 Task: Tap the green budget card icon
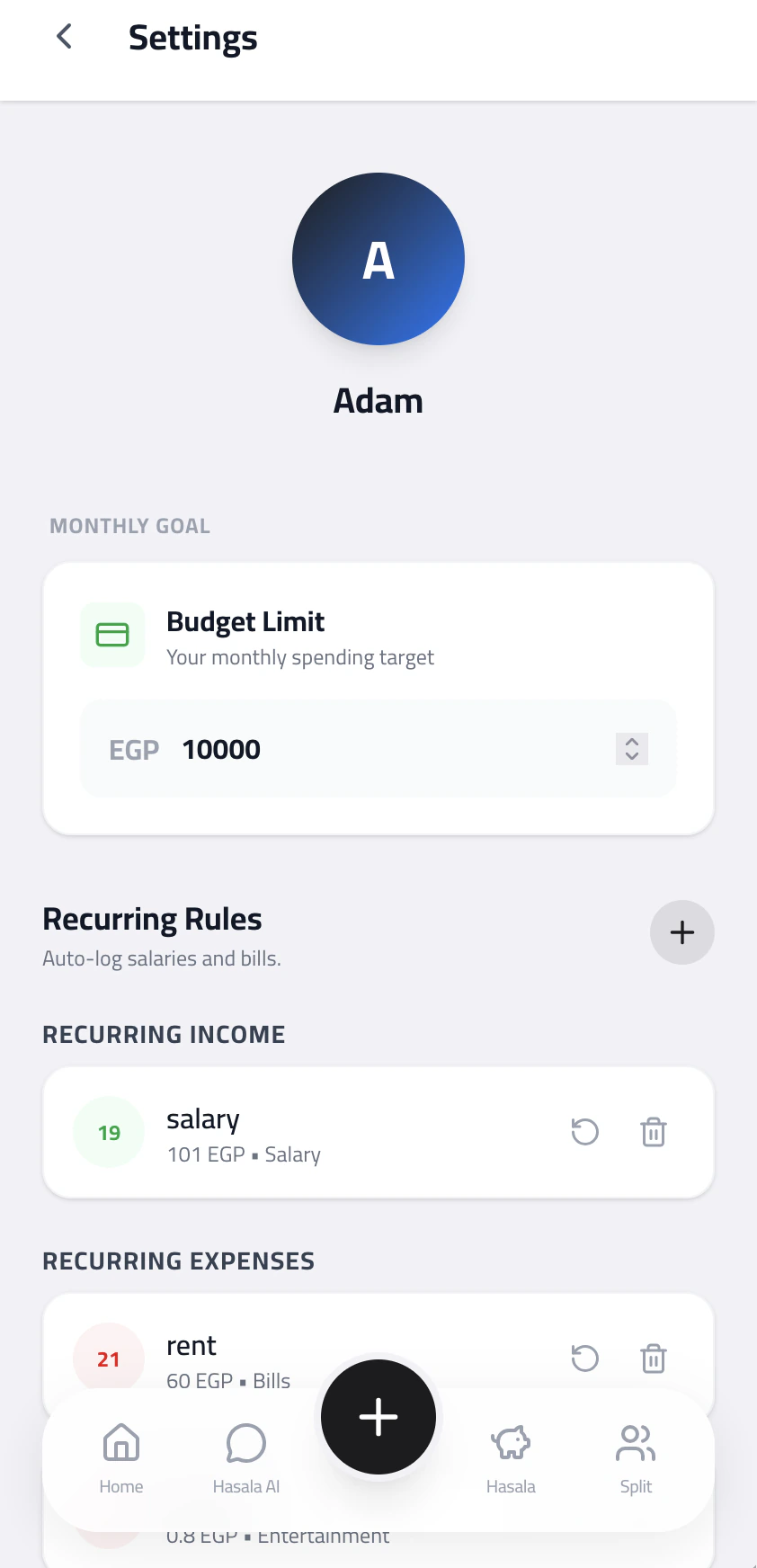pos(112,635)
